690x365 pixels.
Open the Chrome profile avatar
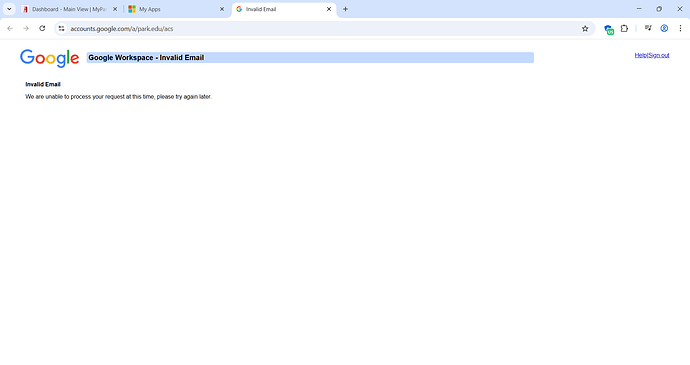[664, 29]
